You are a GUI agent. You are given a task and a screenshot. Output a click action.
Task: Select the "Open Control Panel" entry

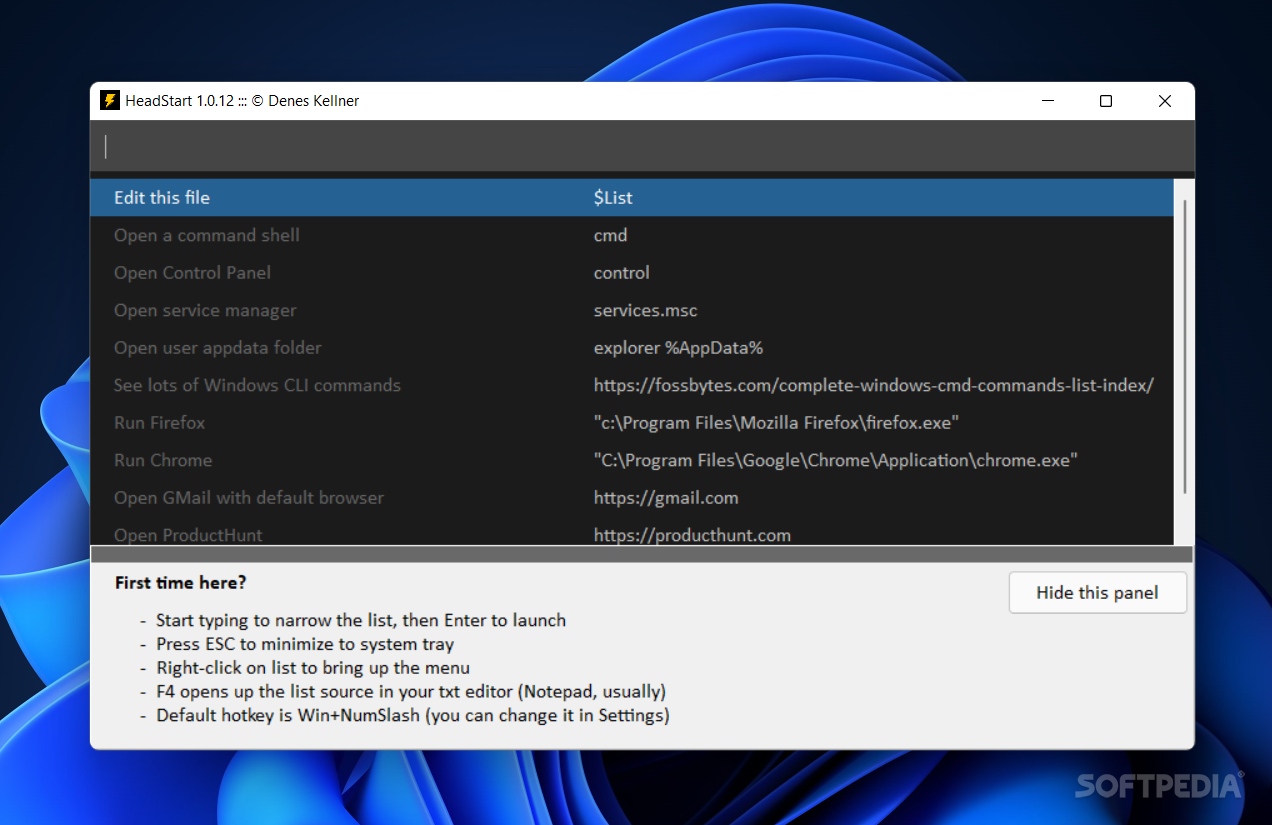[x=631, y=273]
